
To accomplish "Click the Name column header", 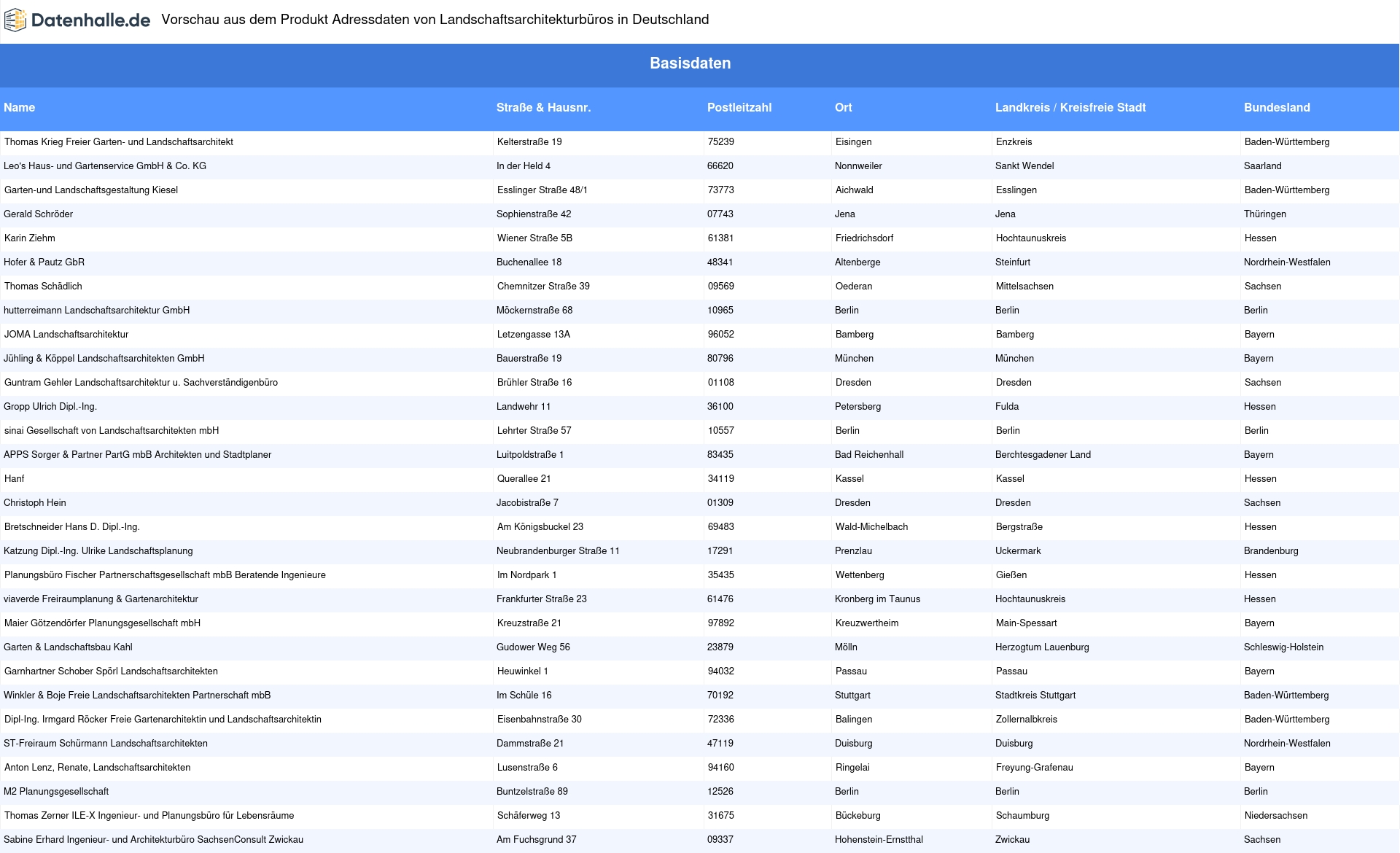I will 20,107.
